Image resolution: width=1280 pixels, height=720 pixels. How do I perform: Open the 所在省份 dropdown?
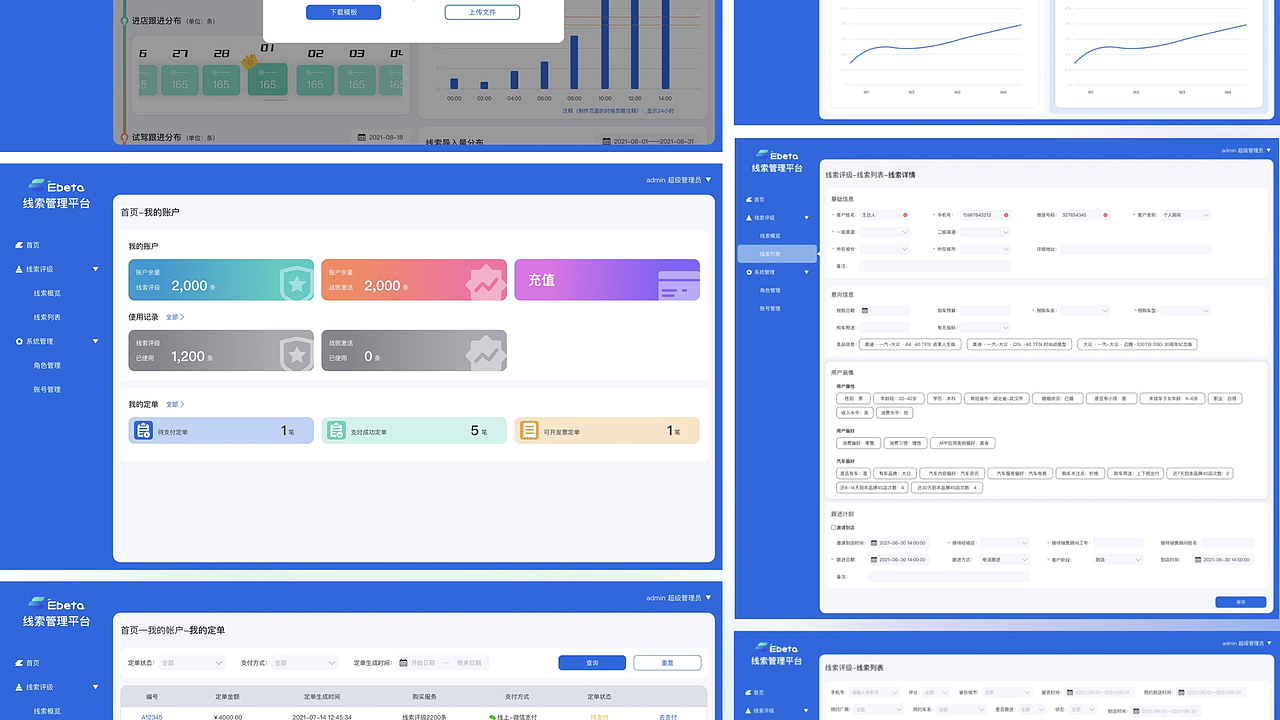click(x=884, y=249)
